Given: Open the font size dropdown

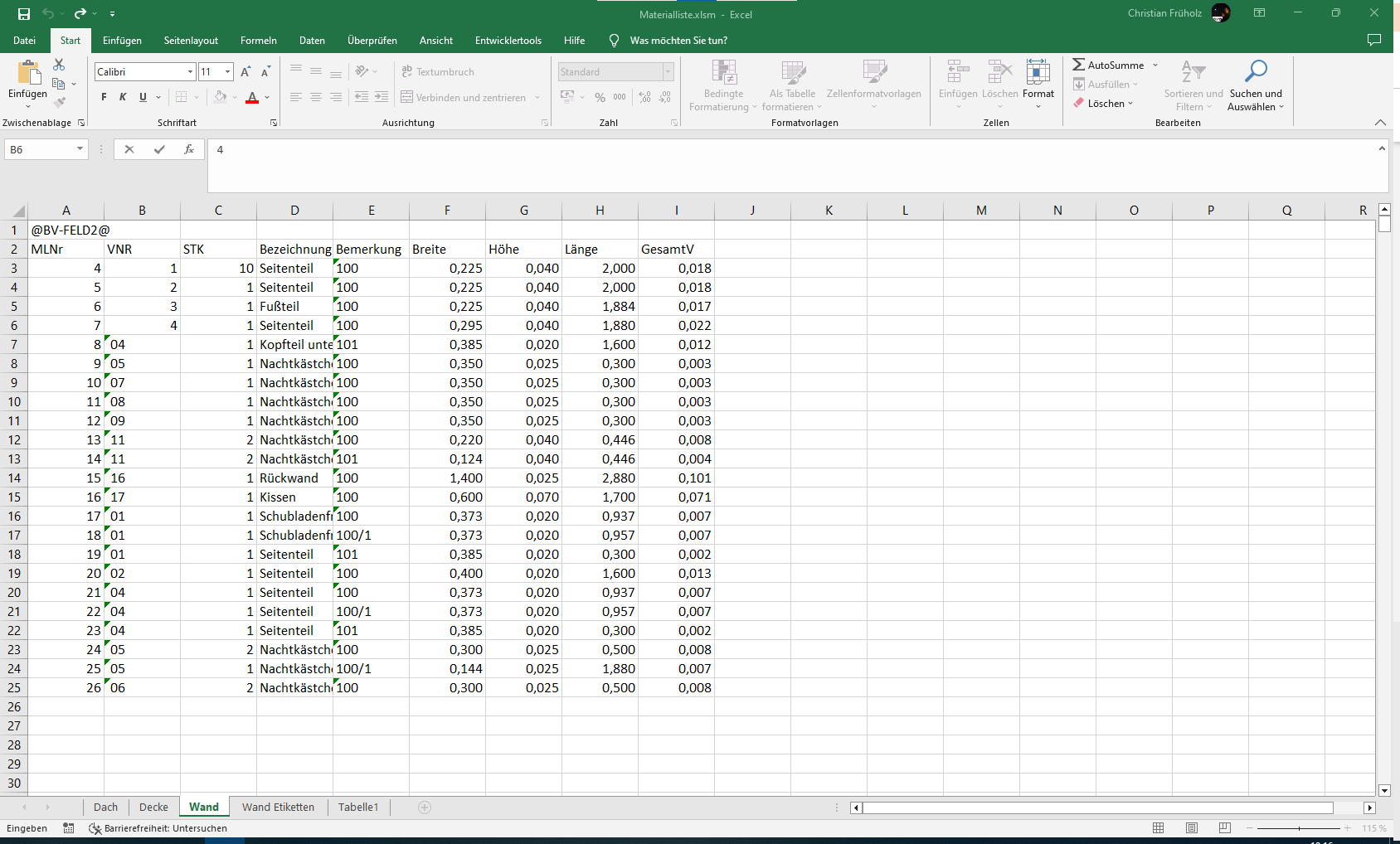Looking at the screenshot, I should (229, 72).
